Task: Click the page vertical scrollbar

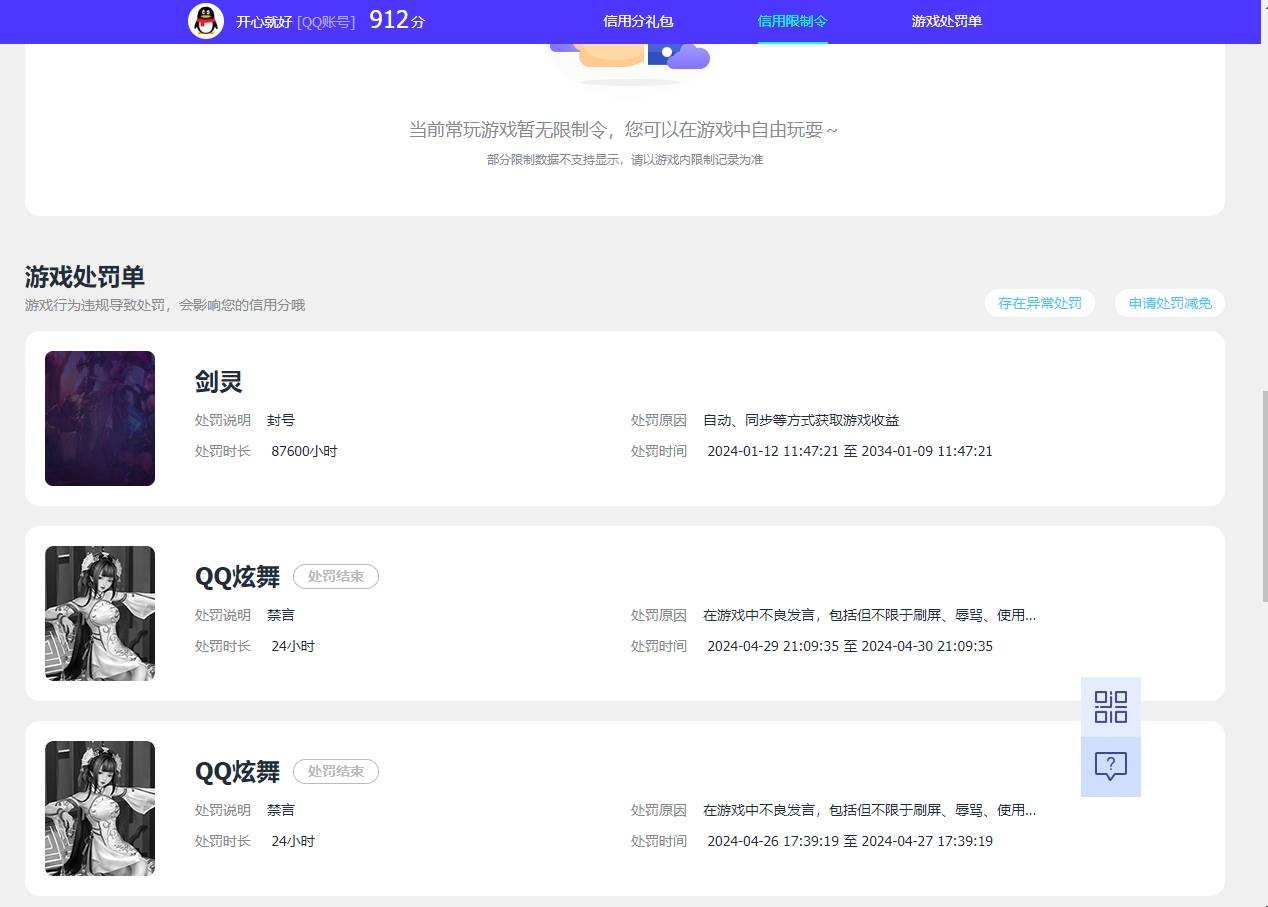Action: [1264, 495]
